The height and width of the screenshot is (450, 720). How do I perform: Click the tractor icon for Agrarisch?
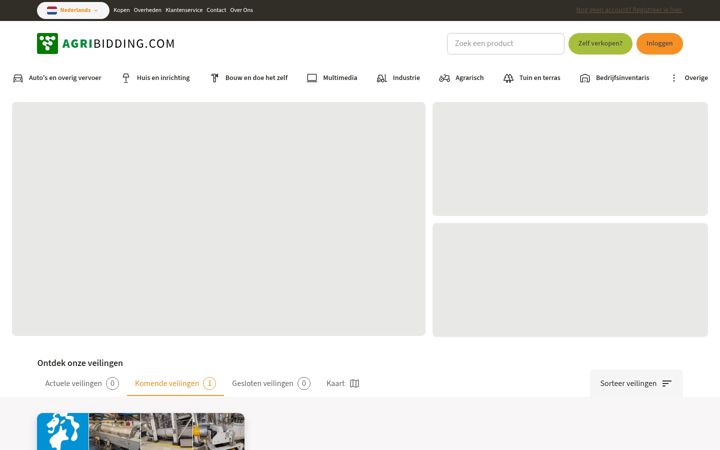(x=444, y=78)
